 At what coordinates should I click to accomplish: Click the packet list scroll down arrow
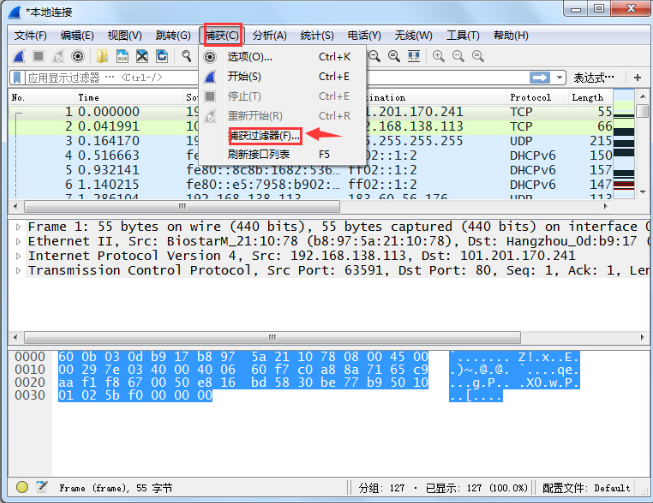click(x=643, y=192)
